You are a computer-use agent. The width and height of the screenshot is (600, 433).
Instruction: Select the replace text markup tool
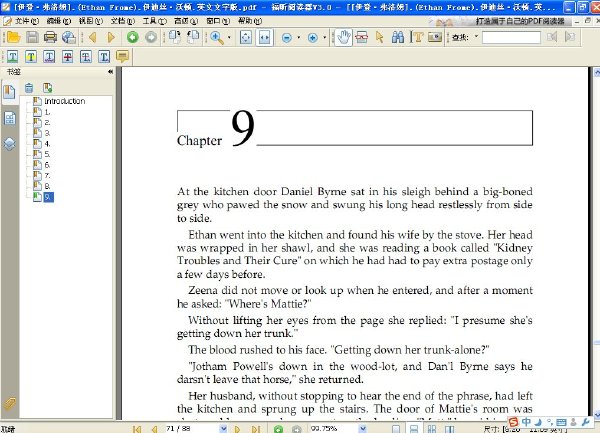[x=86, y=57]
